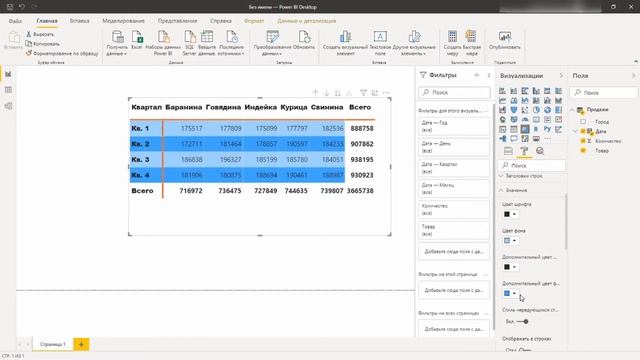Open Дата — Год filter card
This screenshot has width=640, height=360.
454,126
